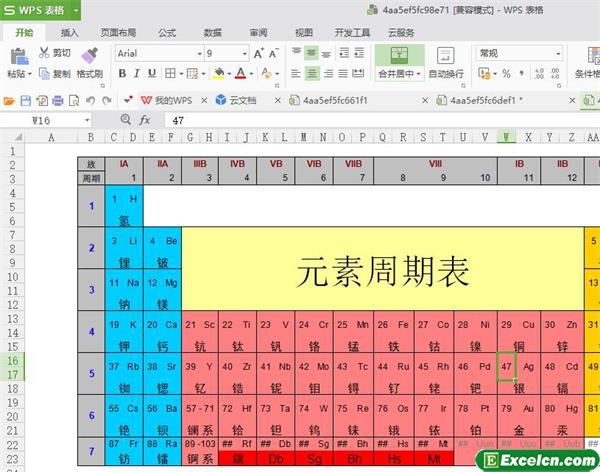This screenshot has height=472, width=600.
Task: Click the Save icon in quick toolbar
Action: click(x=25, y=100)
